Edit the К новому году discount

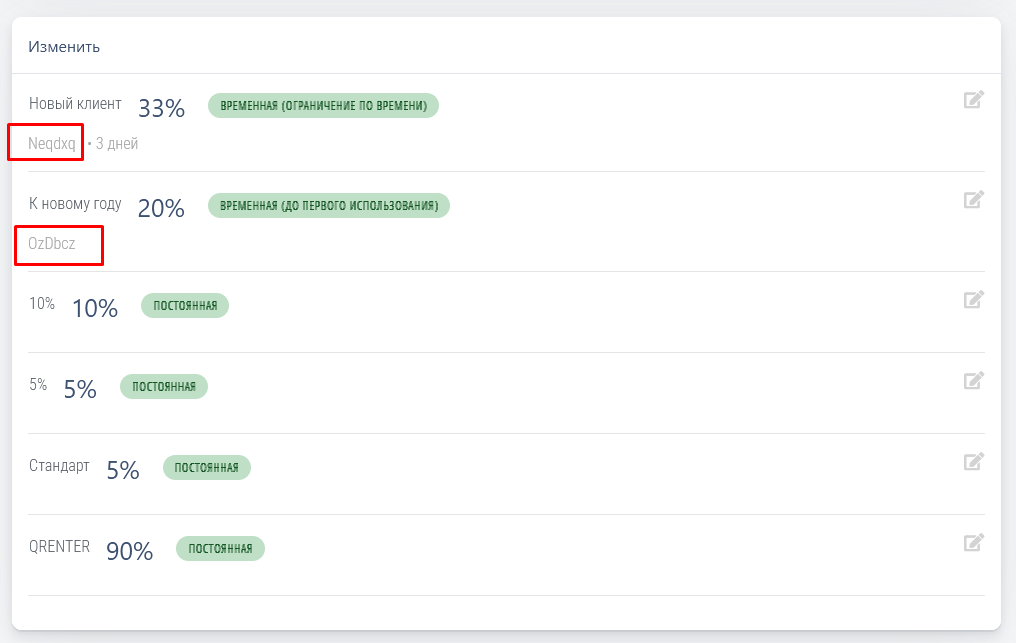pyautogui.click(x=973, y=199)
